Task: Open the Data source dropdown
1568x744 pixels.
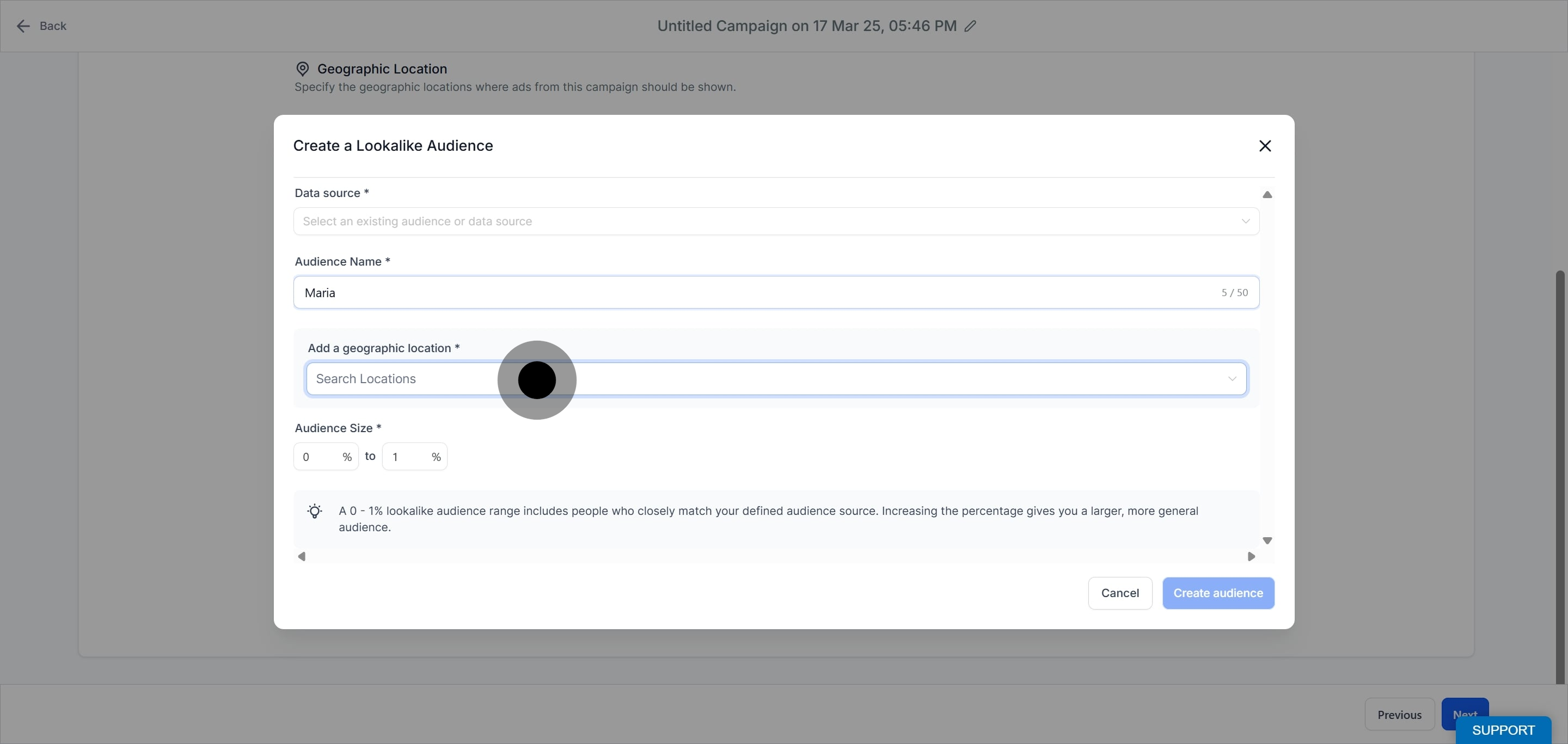Action: [x=776, y=222]
